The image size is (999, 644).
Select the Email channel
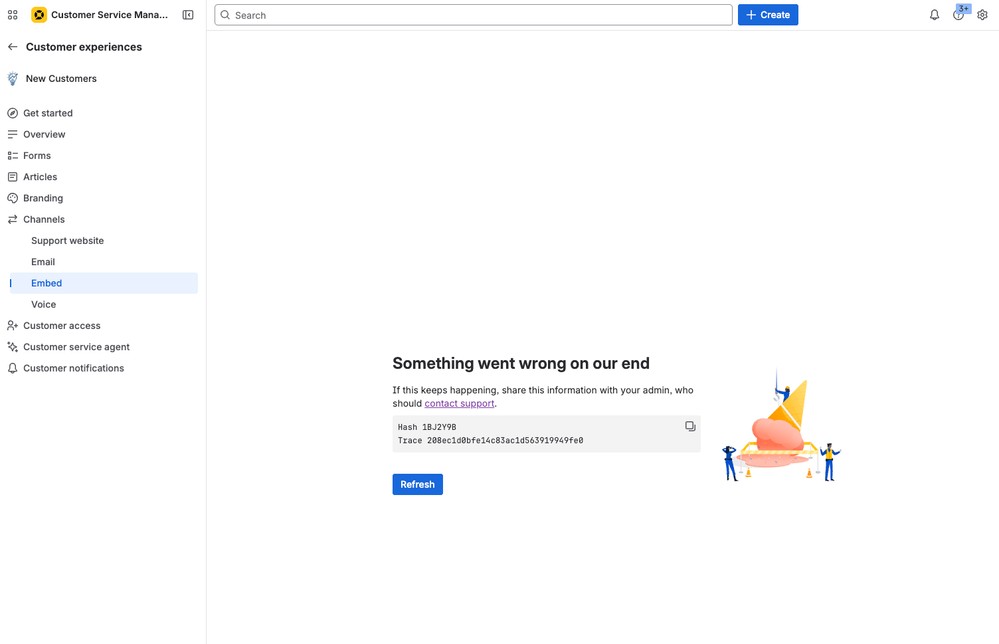coord(43,261)
